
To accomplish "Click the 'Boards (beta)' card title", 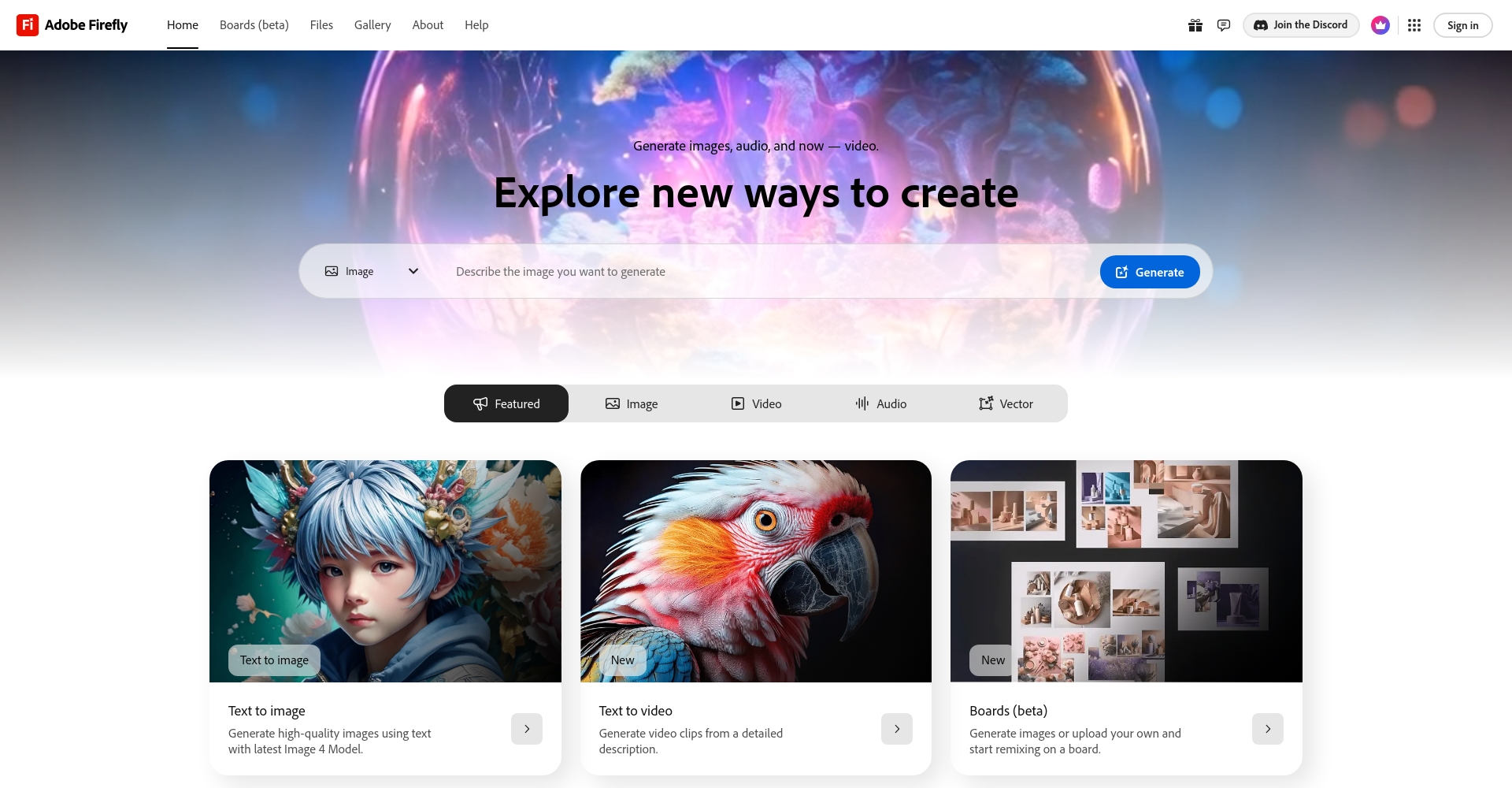I will pyautogui.click(x=1008, y=711).
